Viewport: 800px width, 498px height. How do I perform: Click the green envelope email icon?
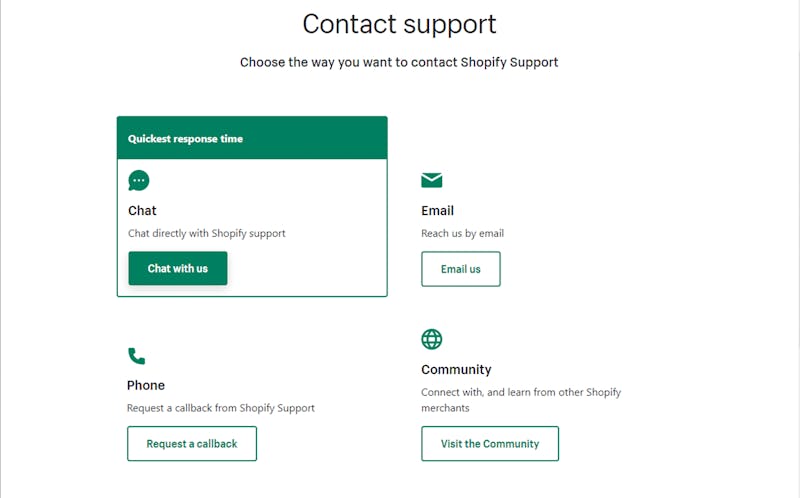[432, 180]
